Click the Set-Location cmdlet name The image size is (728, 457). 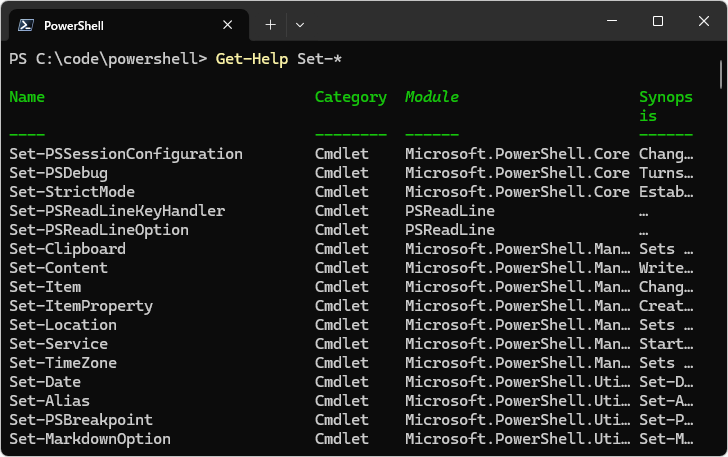(x=63, y=325)
